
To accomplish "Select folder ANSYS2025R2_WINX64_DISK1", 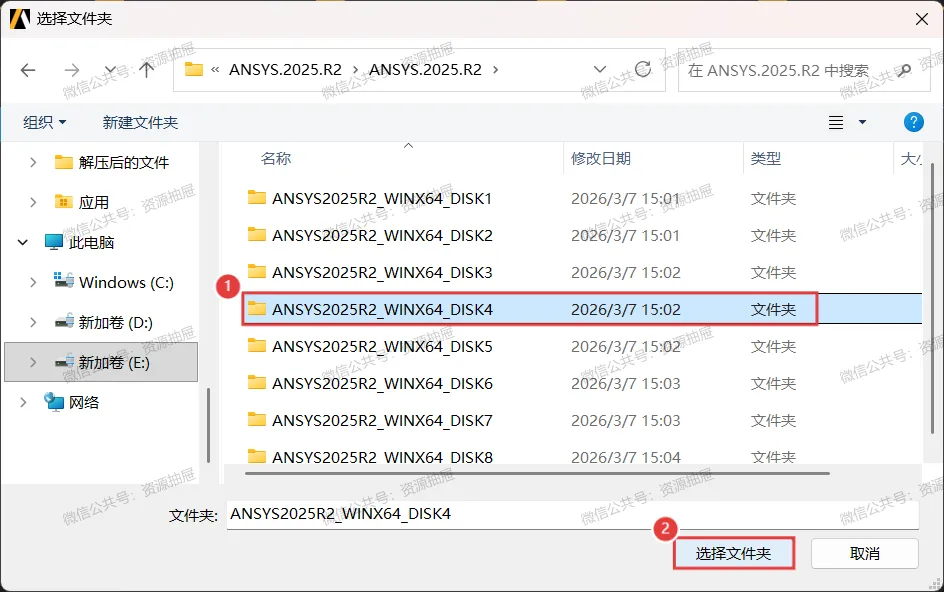I will 382,199.
